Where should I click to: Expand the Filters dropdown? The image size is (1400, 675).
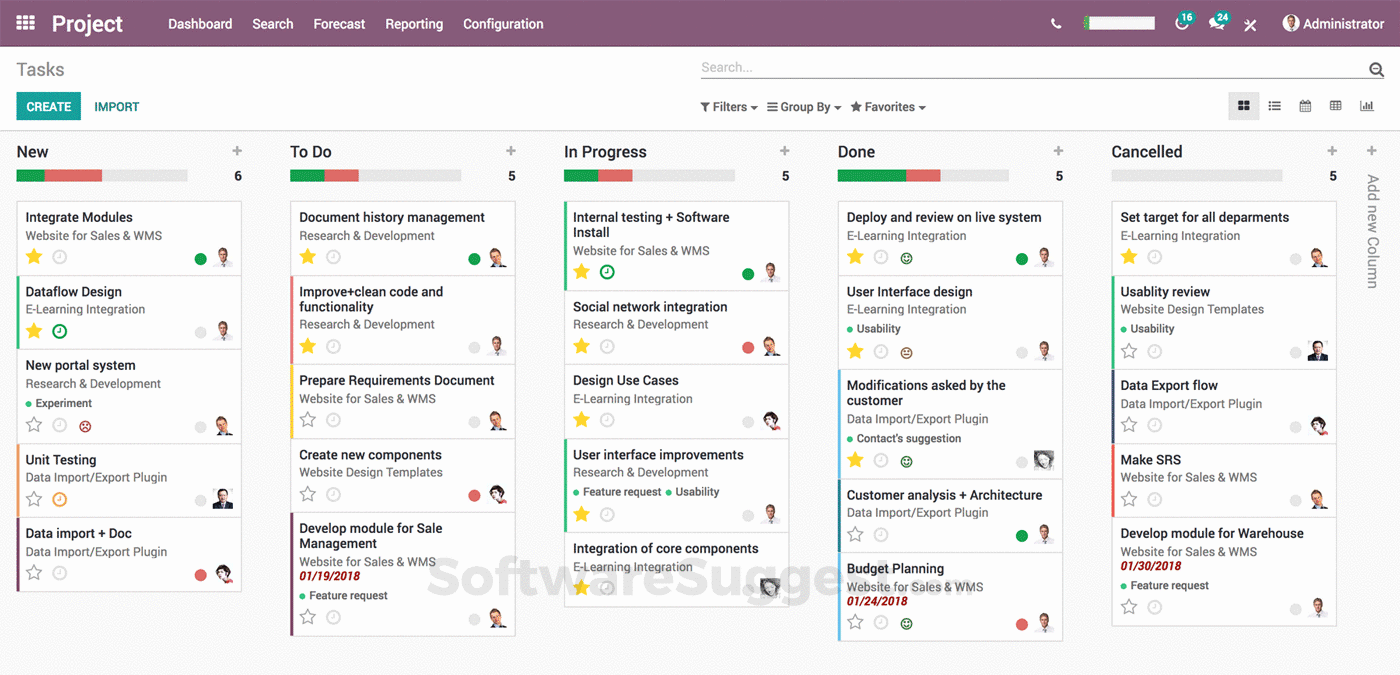pos(729,107)
